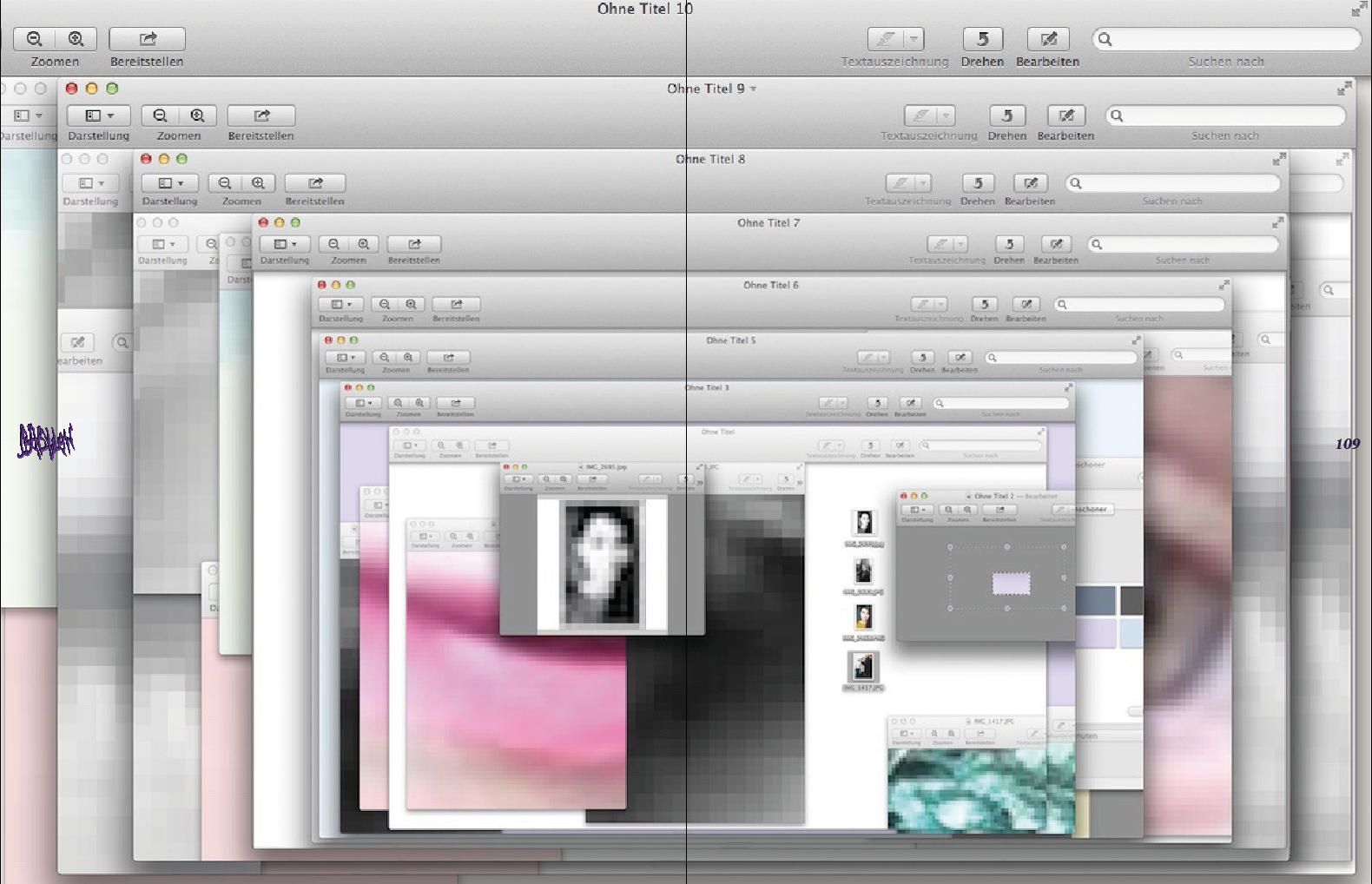Click Bereitstellen share icon in Ohne Titel 9
The height and width of the screenshot is (884, 1372).
(x=261, y=115)
